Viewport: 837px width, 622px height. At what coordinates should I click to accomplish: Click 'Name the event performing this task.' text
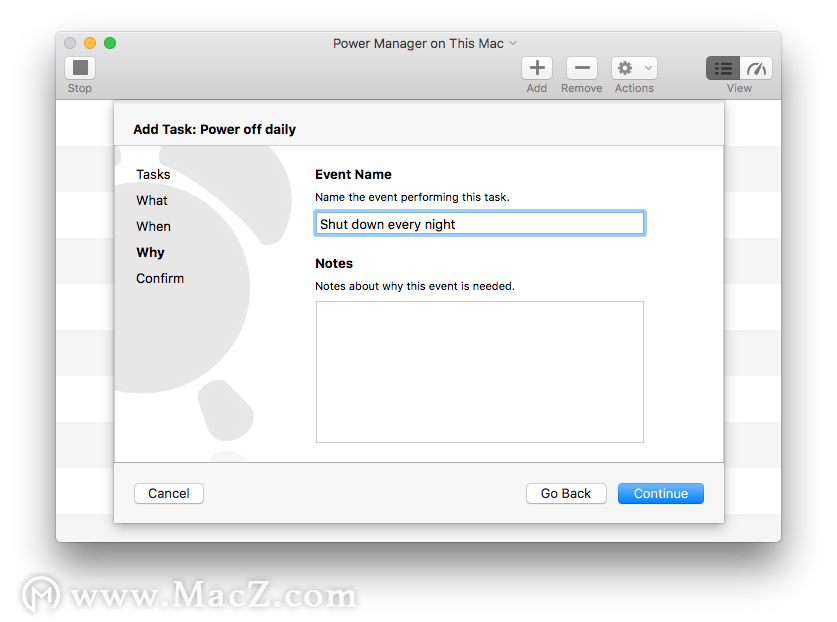412,197
